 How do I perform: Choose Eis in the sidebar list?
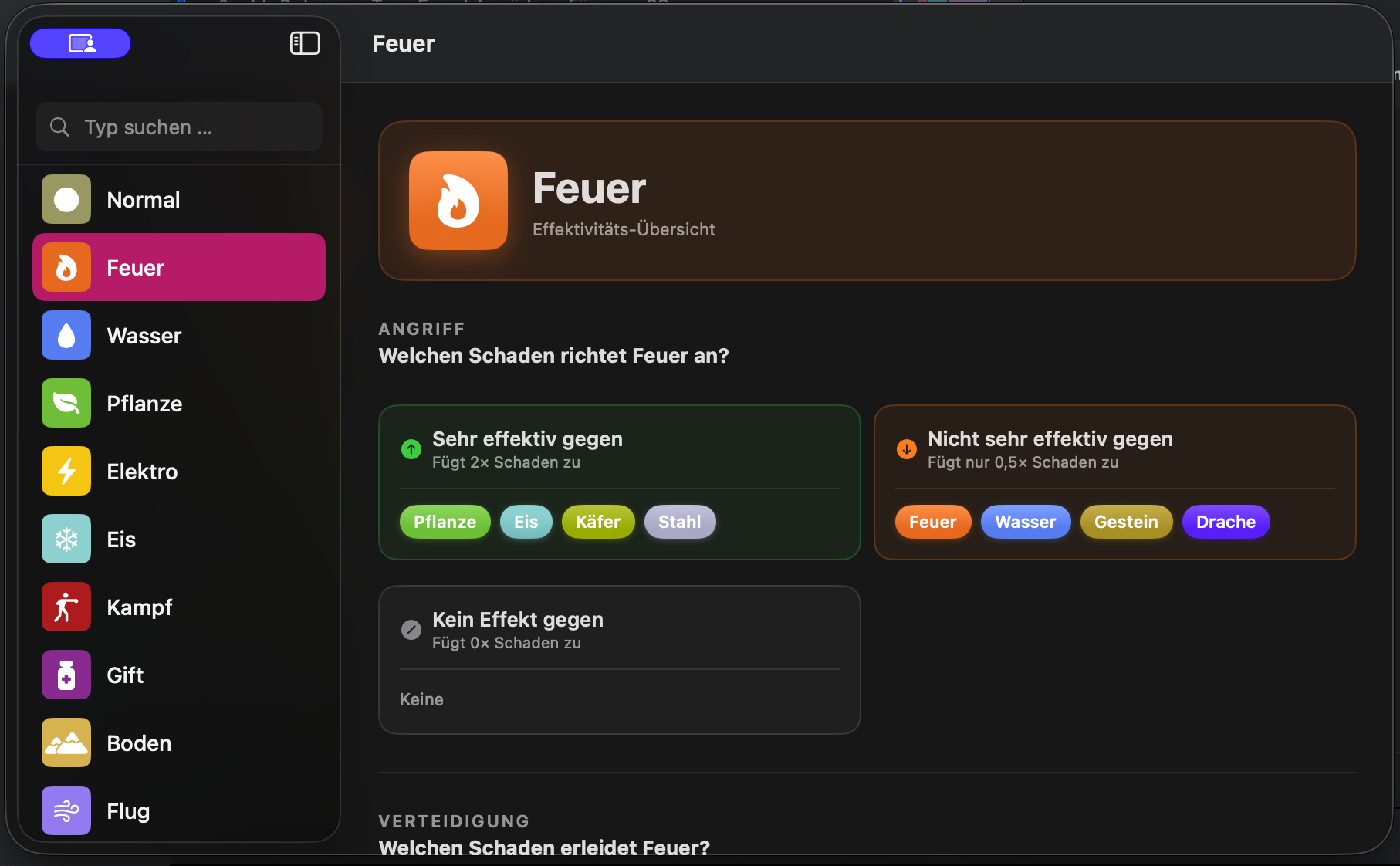(179, 539)
